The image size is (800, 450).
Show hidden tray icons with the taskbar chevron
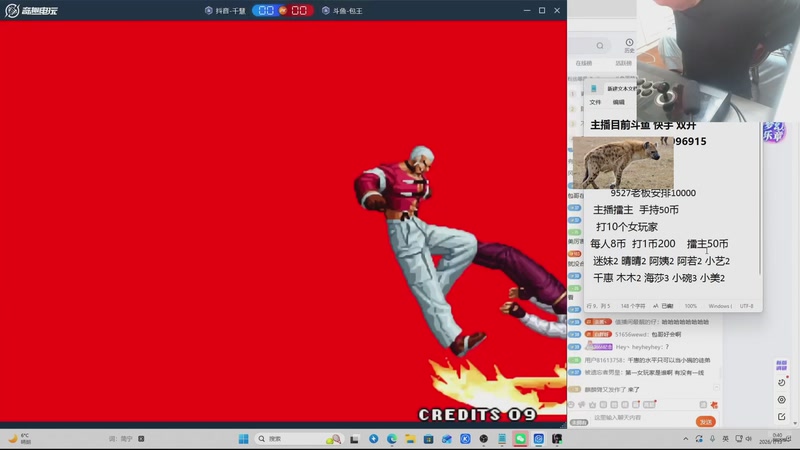pos(686,439)
